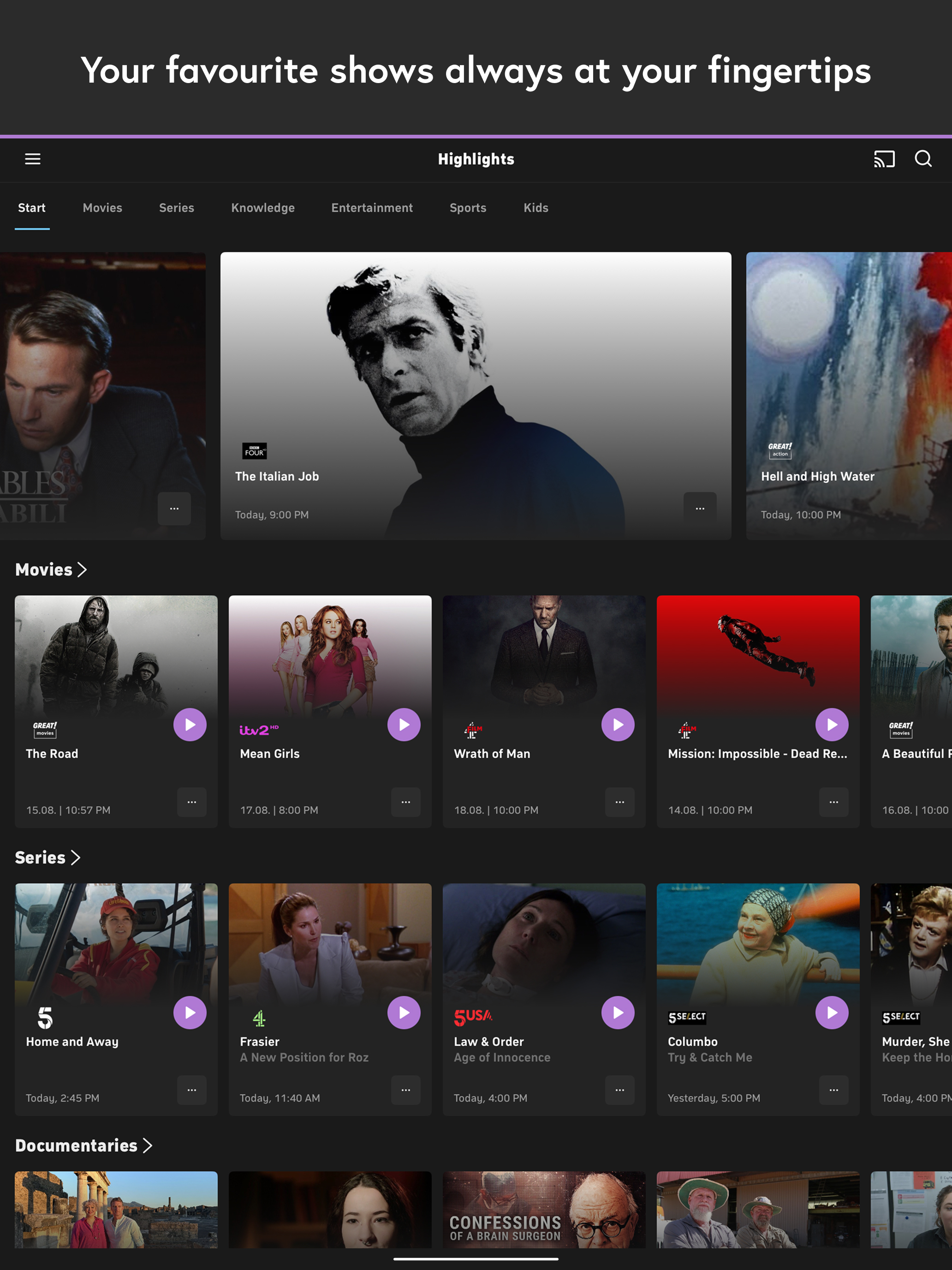This screenshot has height=1270, width=952.
Task: Open more options for The Road
Action: 192,802
